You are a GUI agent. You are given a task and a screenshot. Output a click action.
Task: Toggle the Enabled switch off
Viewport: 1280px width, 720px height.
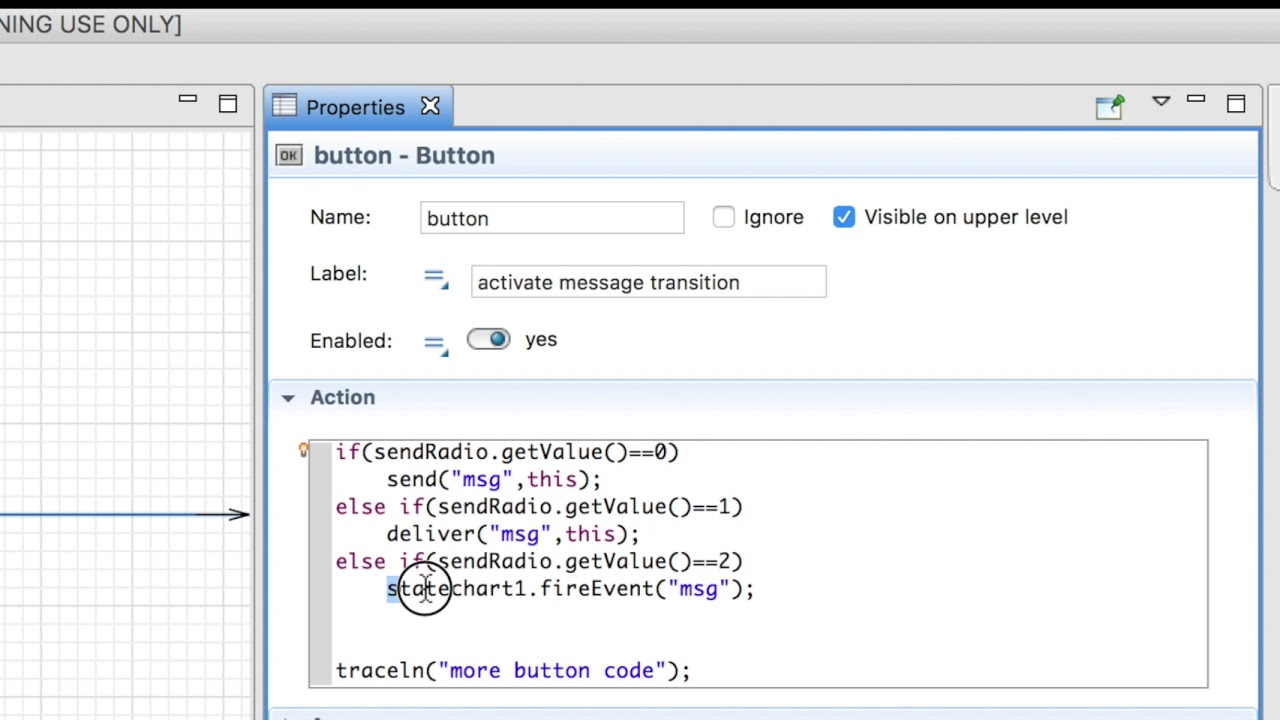pyautogui.click(x=488, y=340)
